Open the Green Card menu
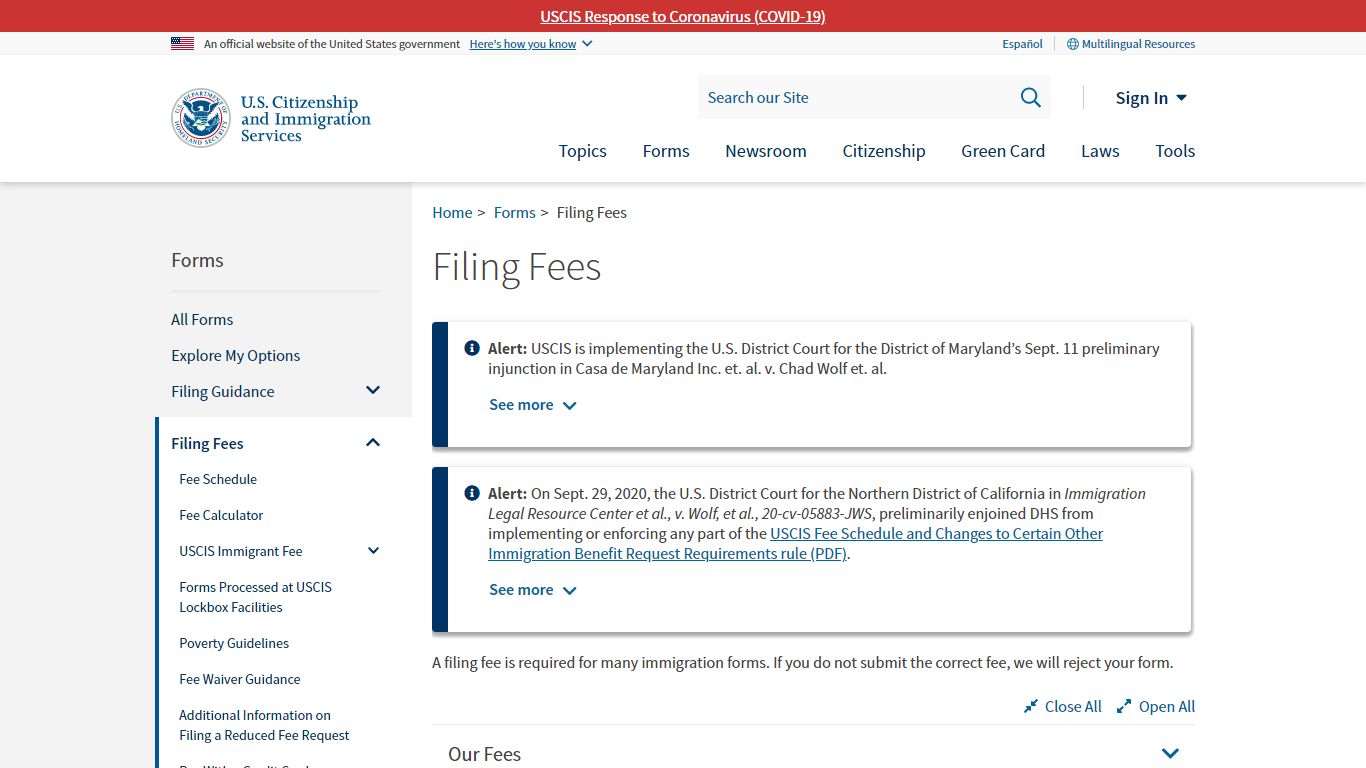 1003,151
